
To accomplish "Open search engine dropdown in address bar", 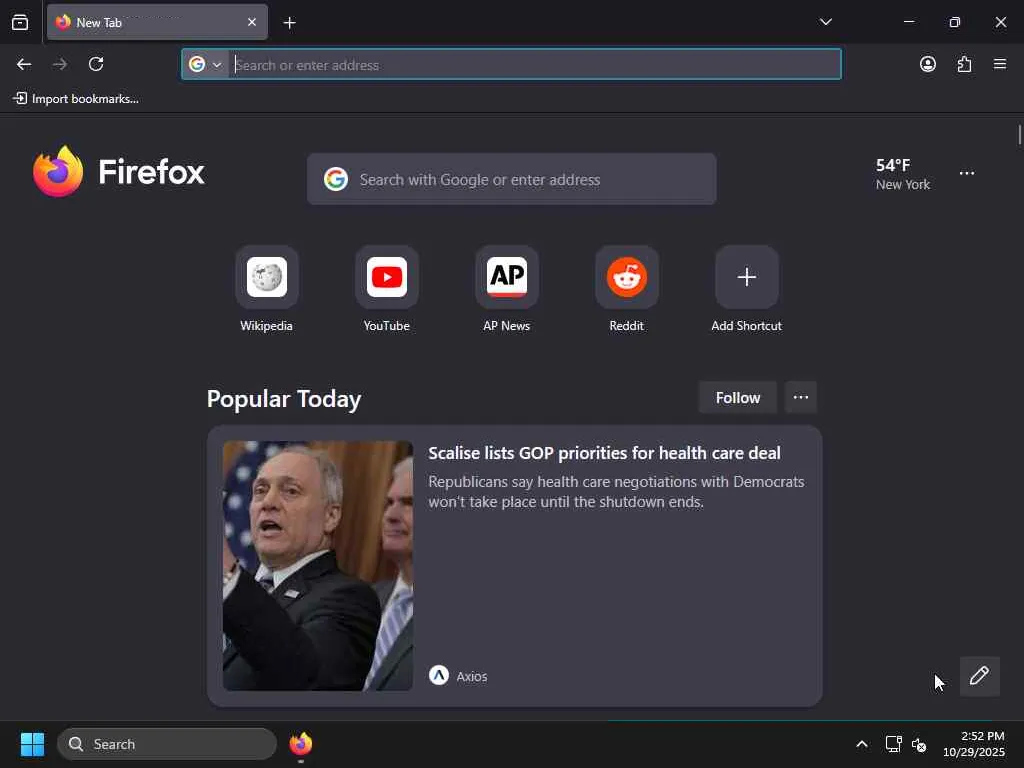I will point(206,64).
